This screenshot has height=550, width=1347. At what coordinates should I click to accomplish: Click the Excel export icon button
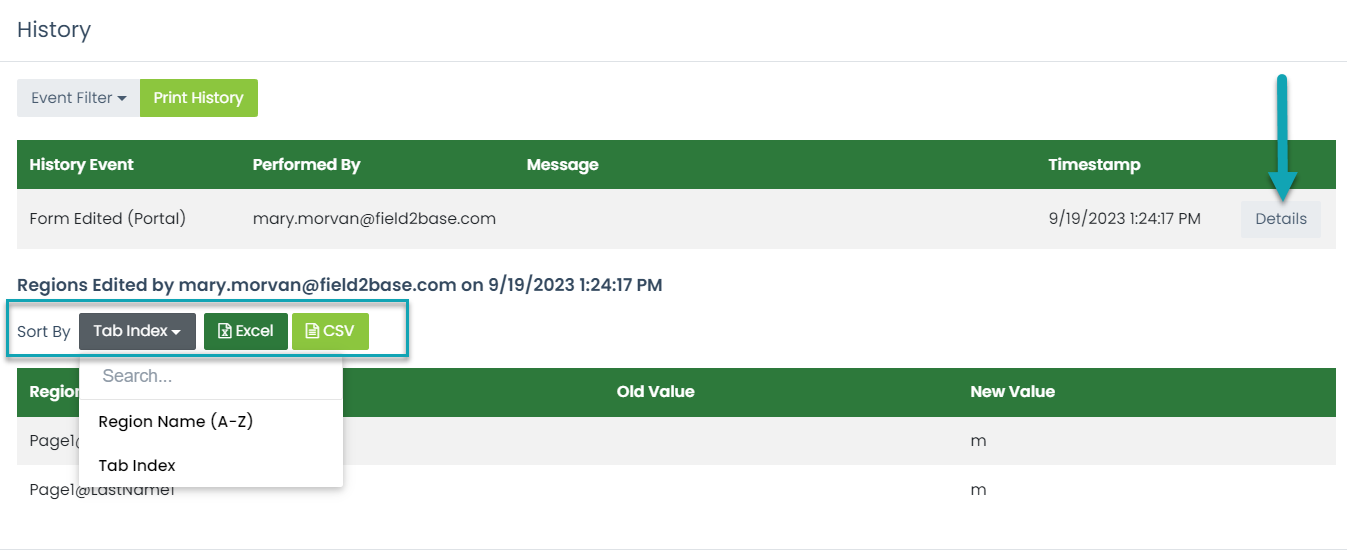(x=245, y=331)
